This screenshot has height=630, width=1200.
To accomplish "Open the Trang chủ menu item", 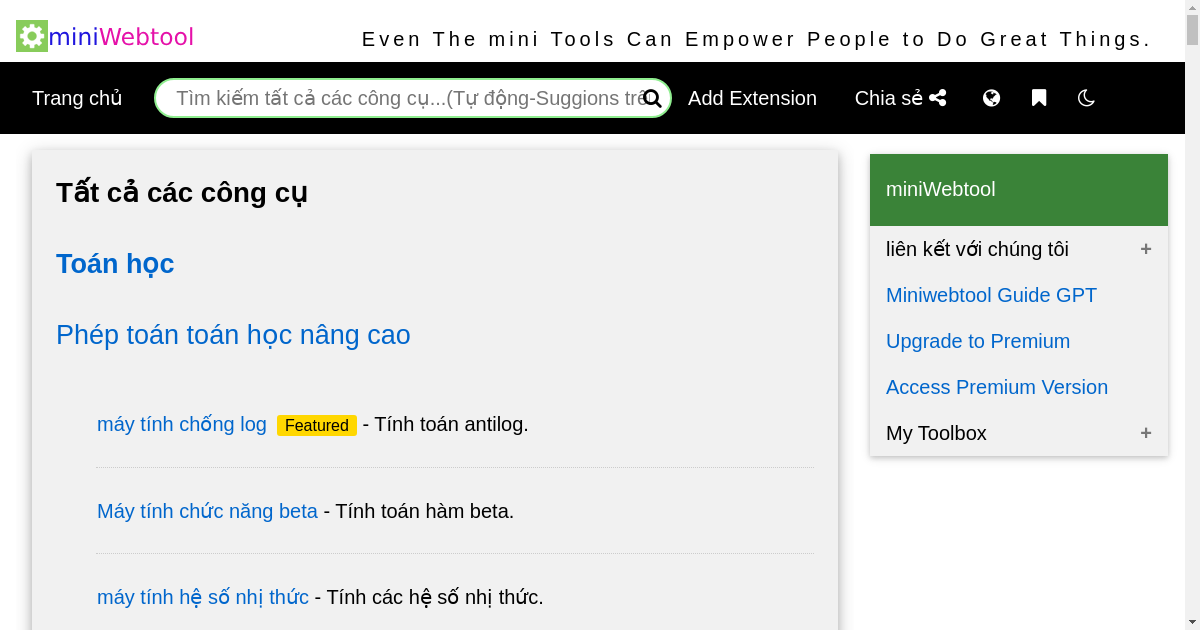I will pyautogui.click(x=77, y=98).
